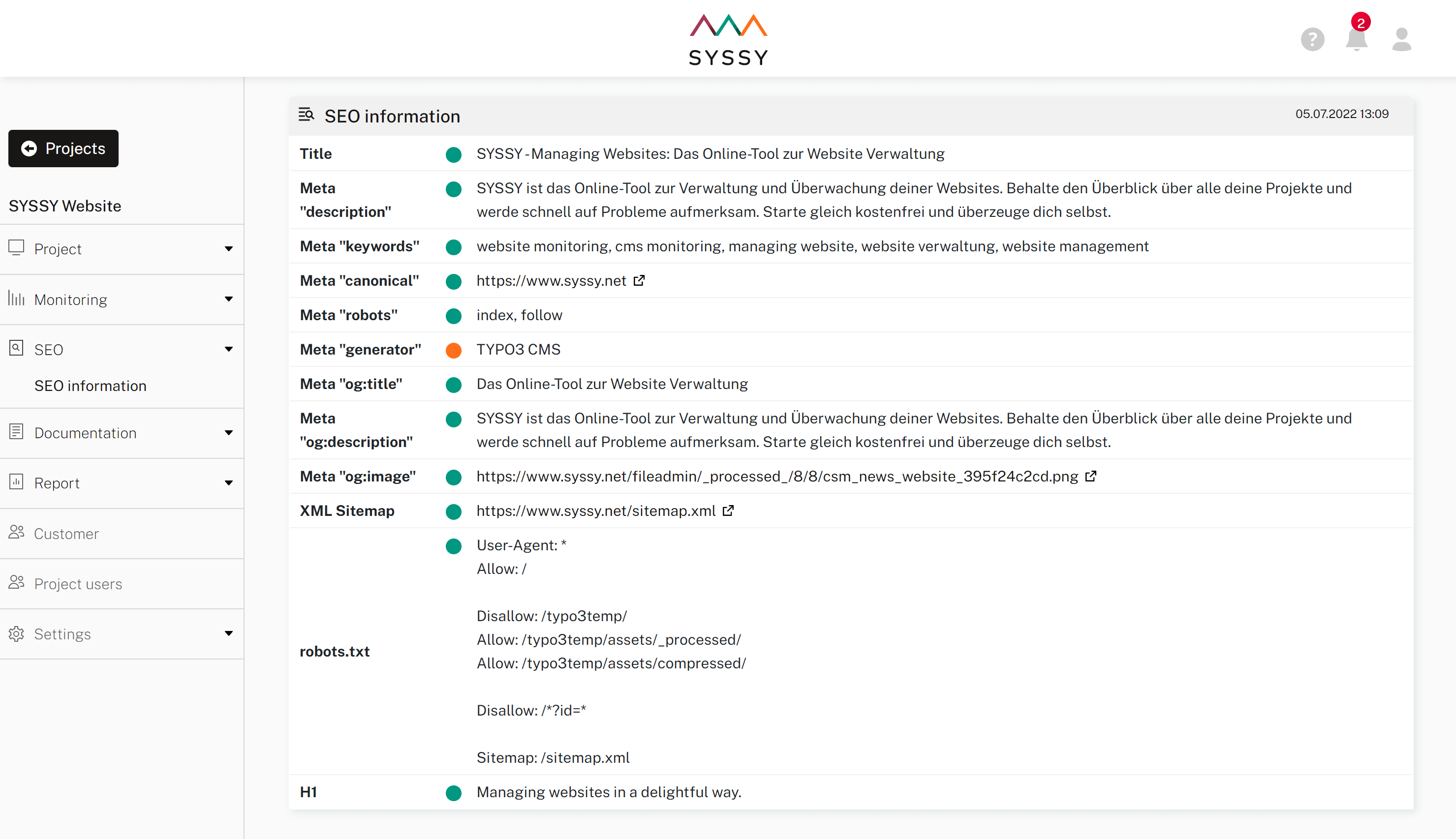
Task: Click the user profile icon
Action: click(x=1402, y=39)
